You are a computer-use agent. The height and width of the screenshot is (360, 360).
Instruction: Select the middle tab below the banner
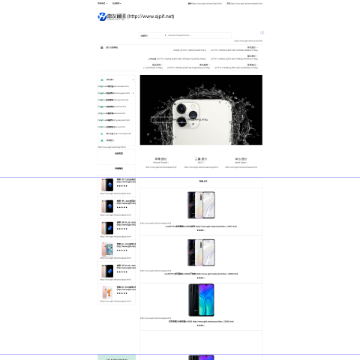click(x=201, y=160)
